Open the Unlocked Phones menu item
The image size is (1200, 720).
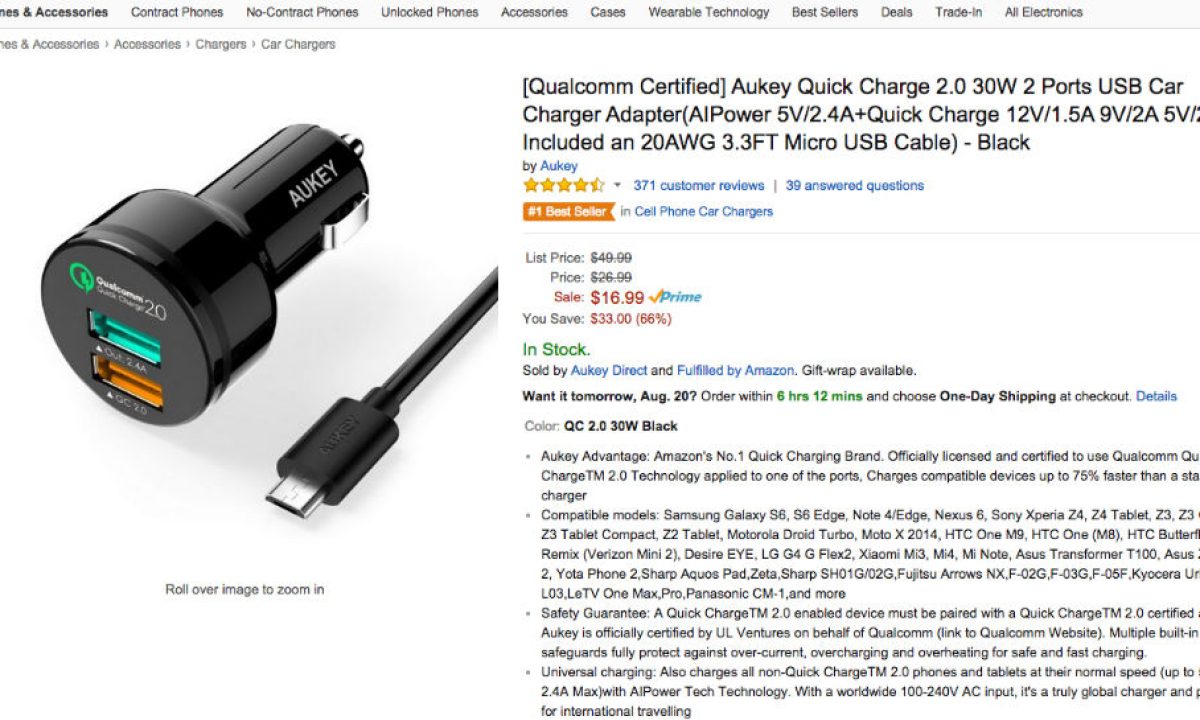[x=429, y=12]
